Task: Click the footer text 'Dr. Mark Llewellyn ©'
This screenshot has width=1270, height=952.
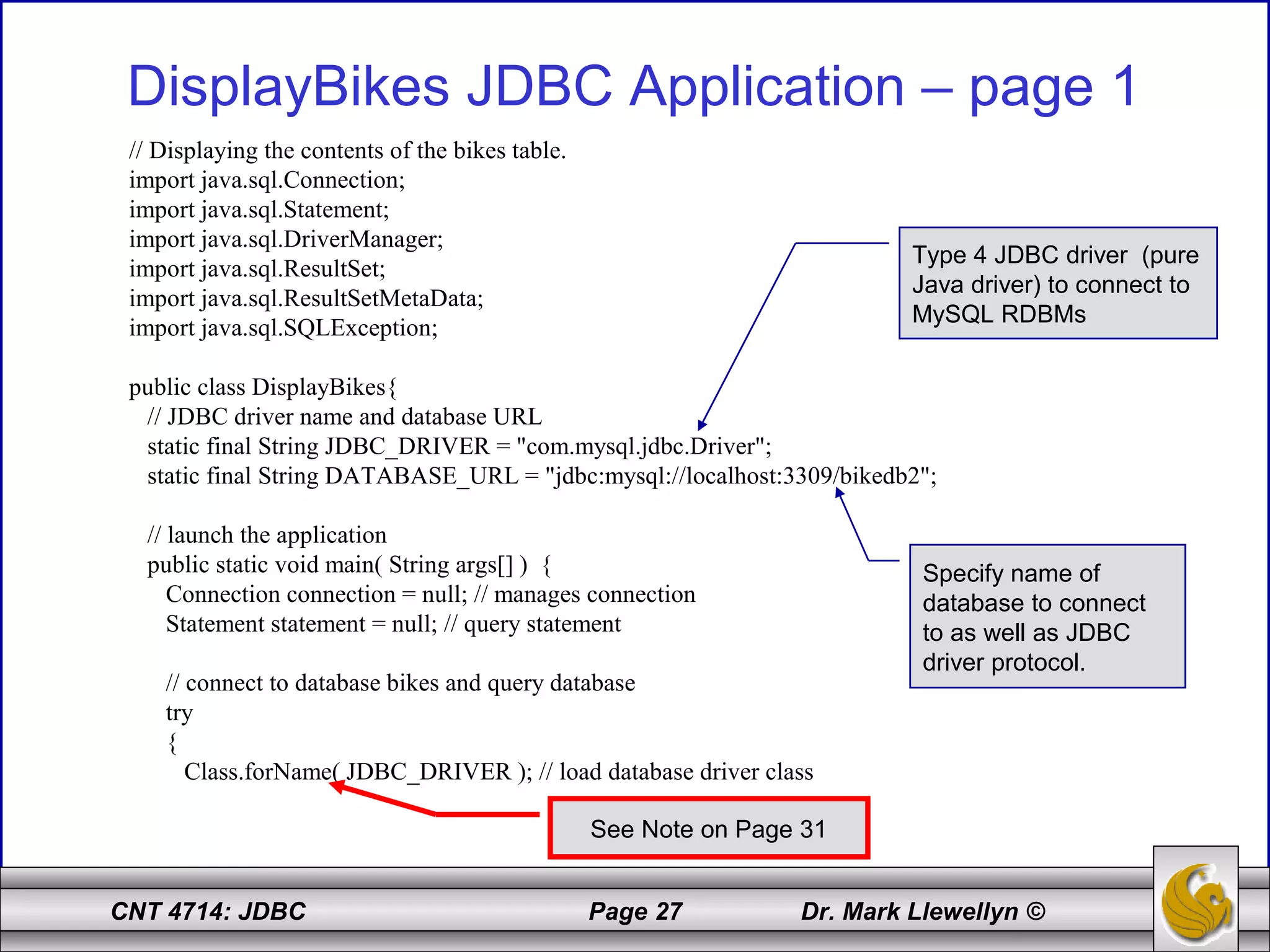Action: click(x=923, y=912)
